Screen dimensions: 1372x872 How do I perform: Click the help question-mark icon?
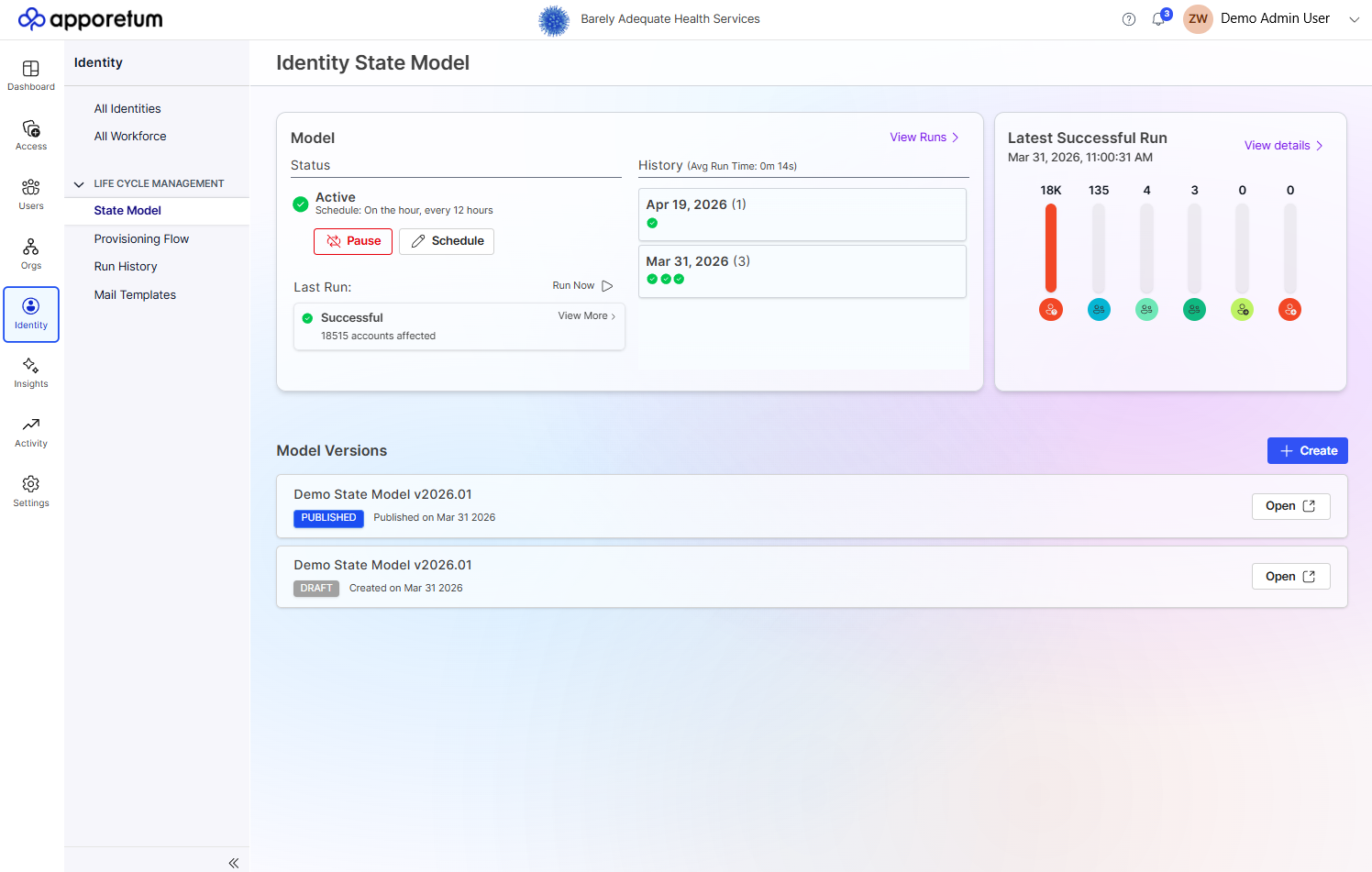(1128, 18)
